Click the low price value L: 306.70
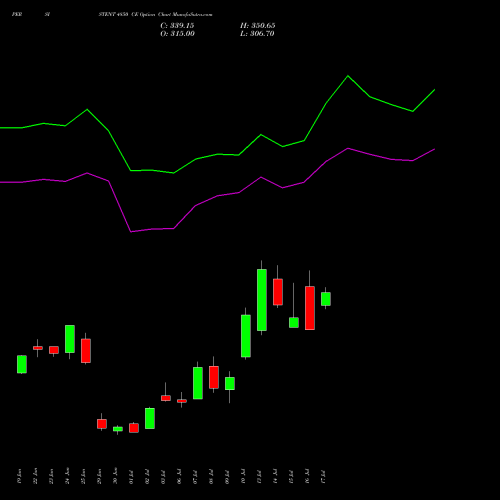 coord(257,34)
